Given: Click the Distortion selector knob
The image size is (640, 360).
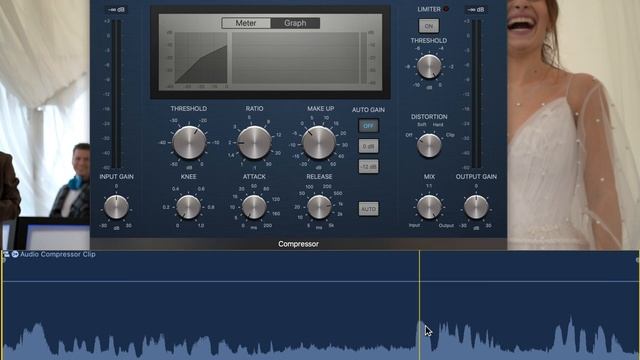Looking at the screenshot, I should point(429,145).
